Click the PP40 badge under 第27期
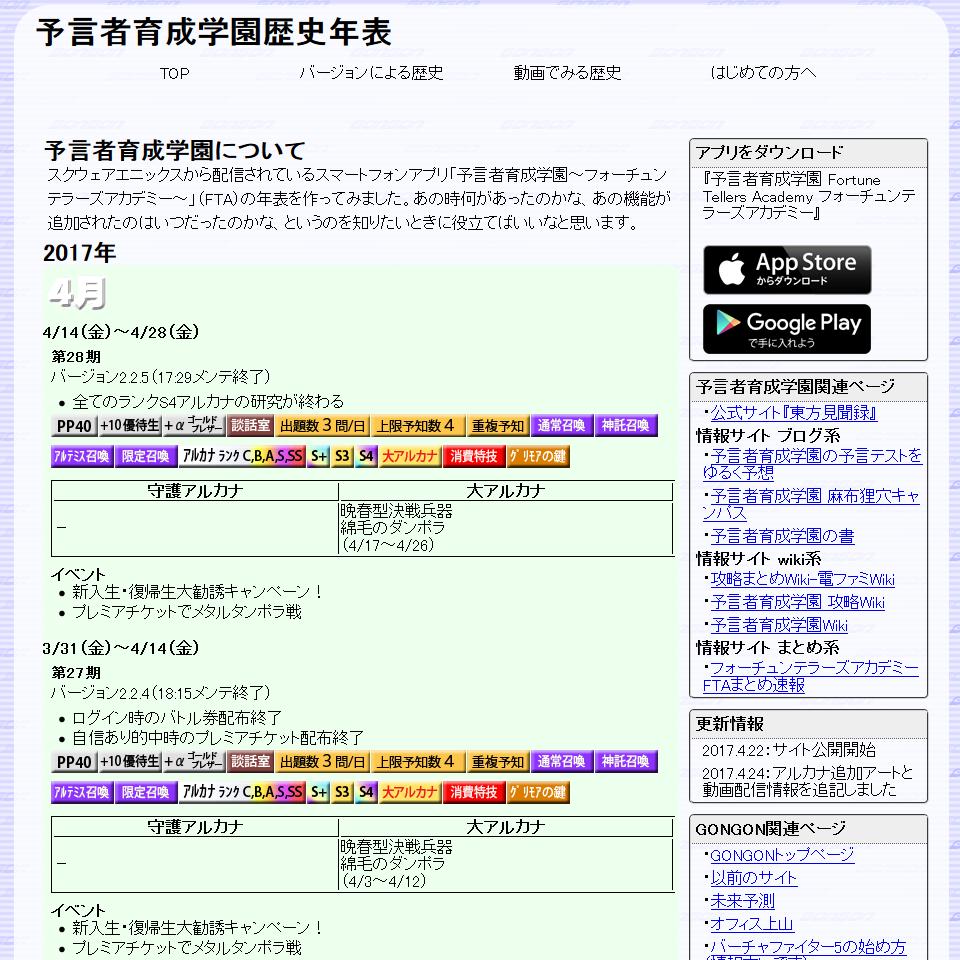 (75, 762)
